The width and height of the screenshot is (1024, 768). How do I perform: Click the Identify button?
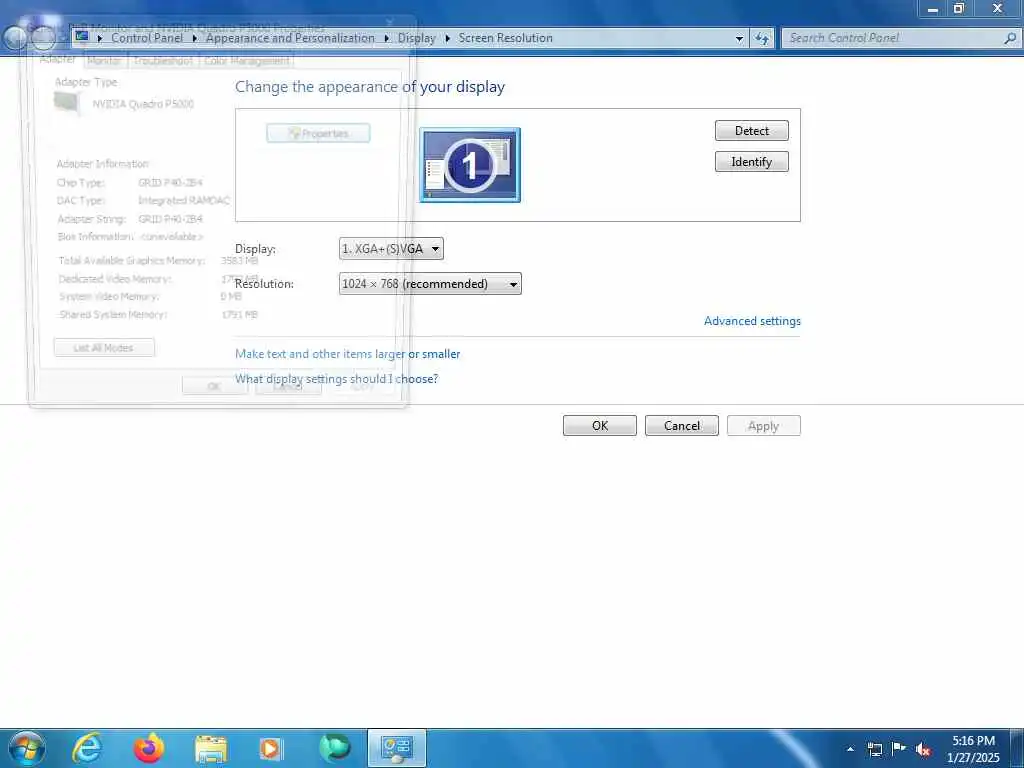coord(752,162)
